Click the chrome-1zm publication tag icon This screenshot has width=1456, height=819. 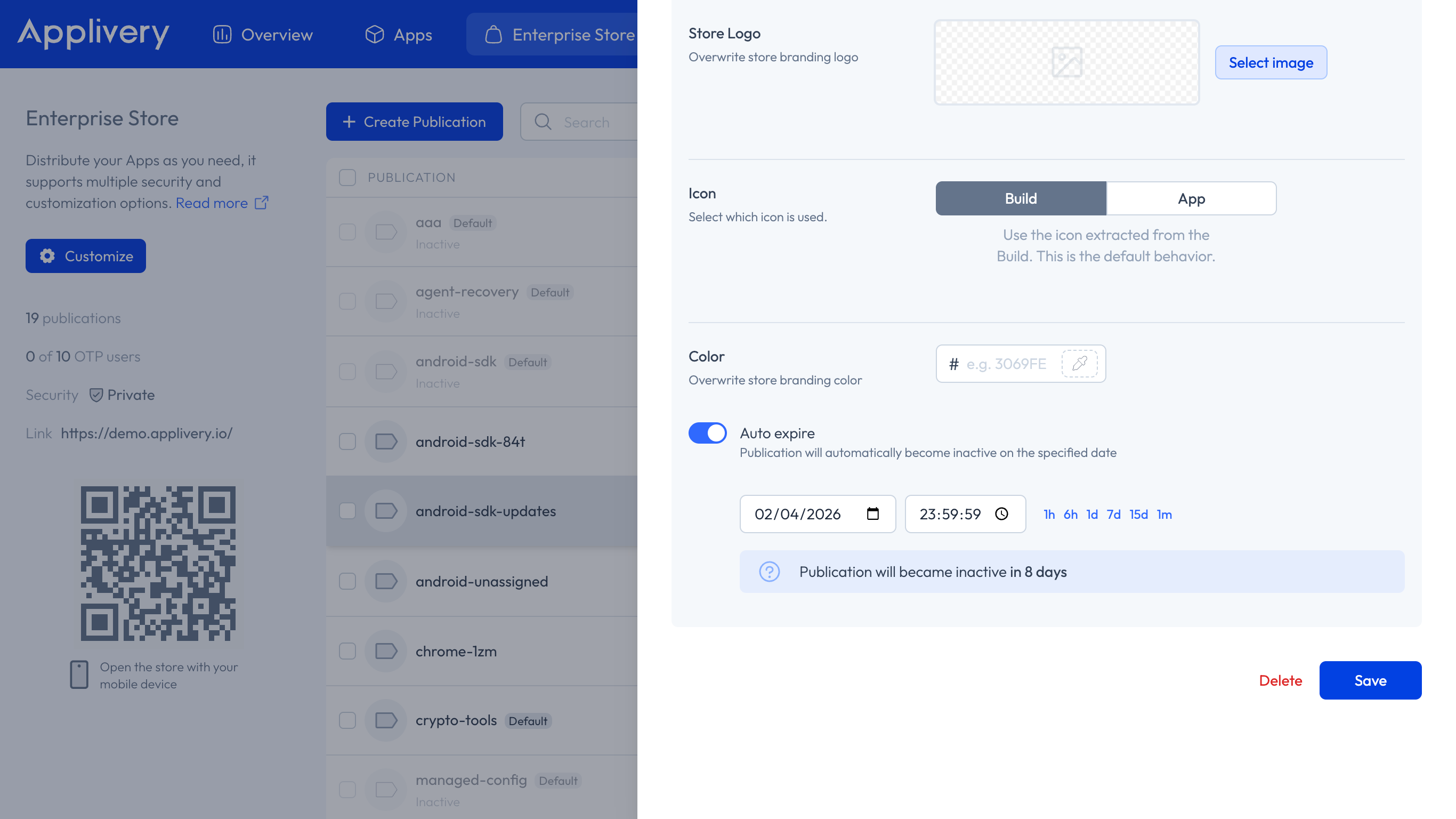pos(386,651)
